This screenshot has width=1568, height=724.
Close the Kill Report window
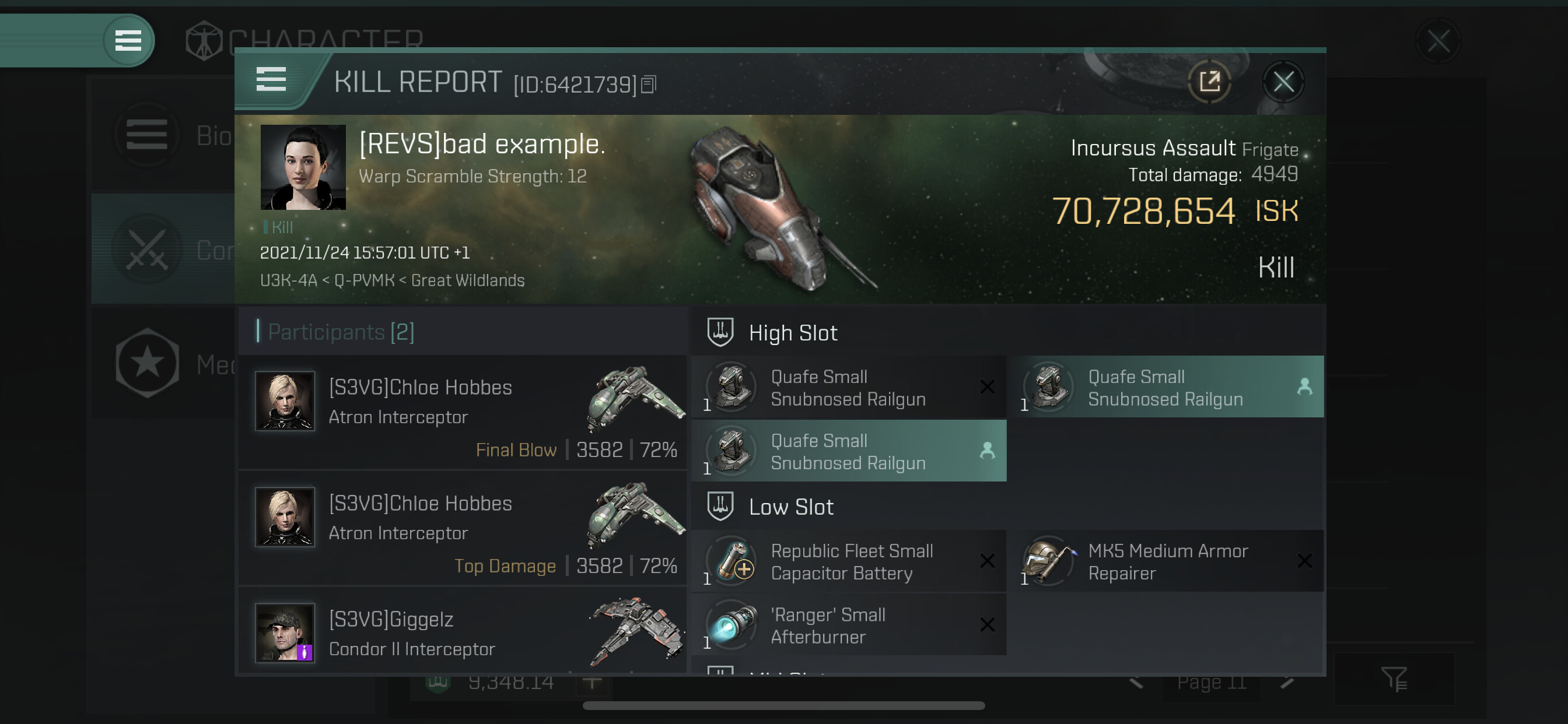1283,82
